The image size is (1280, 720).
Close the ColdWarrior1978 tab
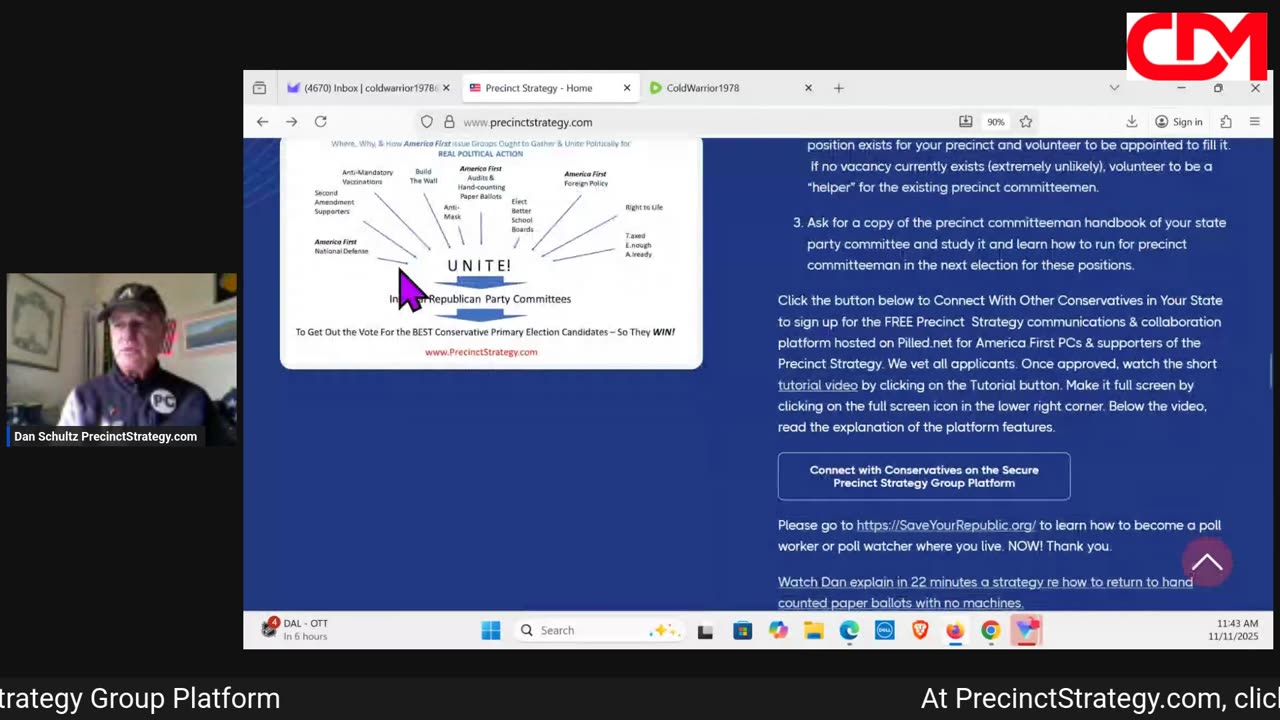pos(808,88)
